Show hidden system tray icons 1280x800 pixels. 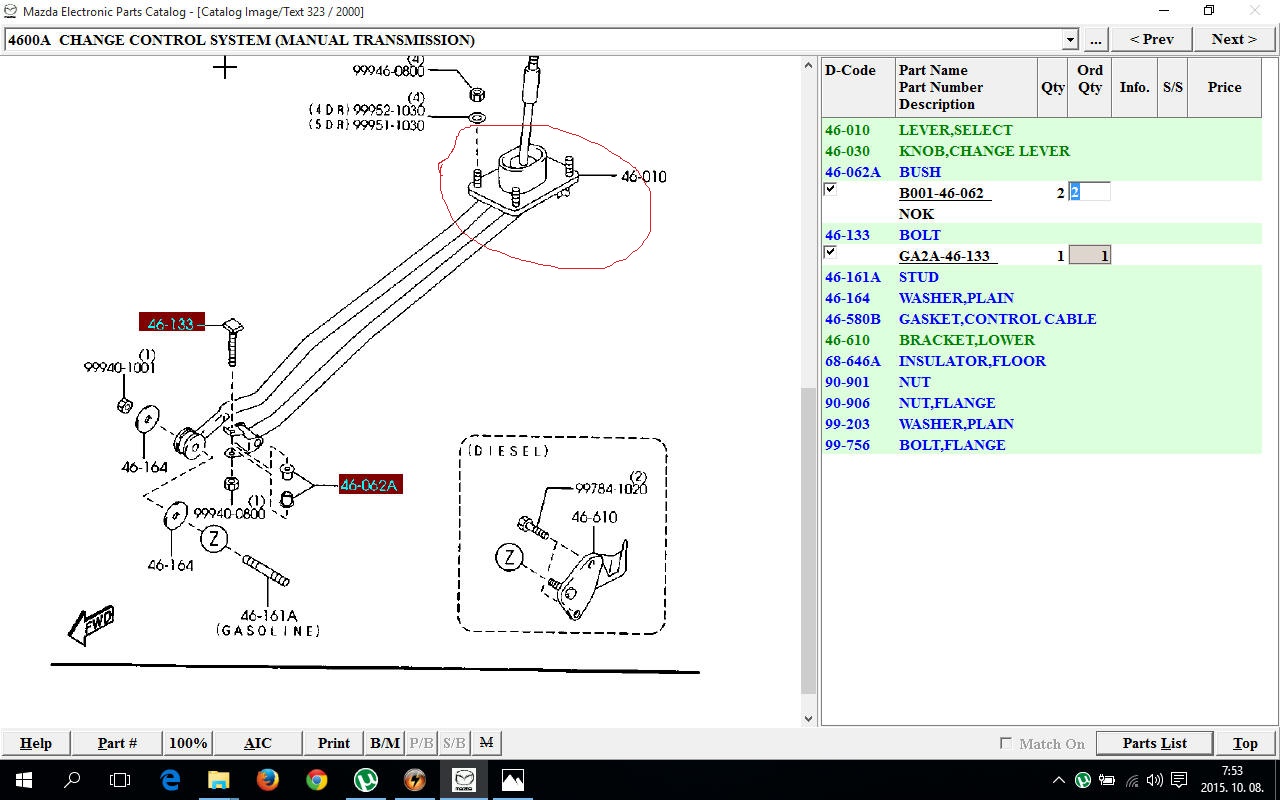click(1058, 780)
